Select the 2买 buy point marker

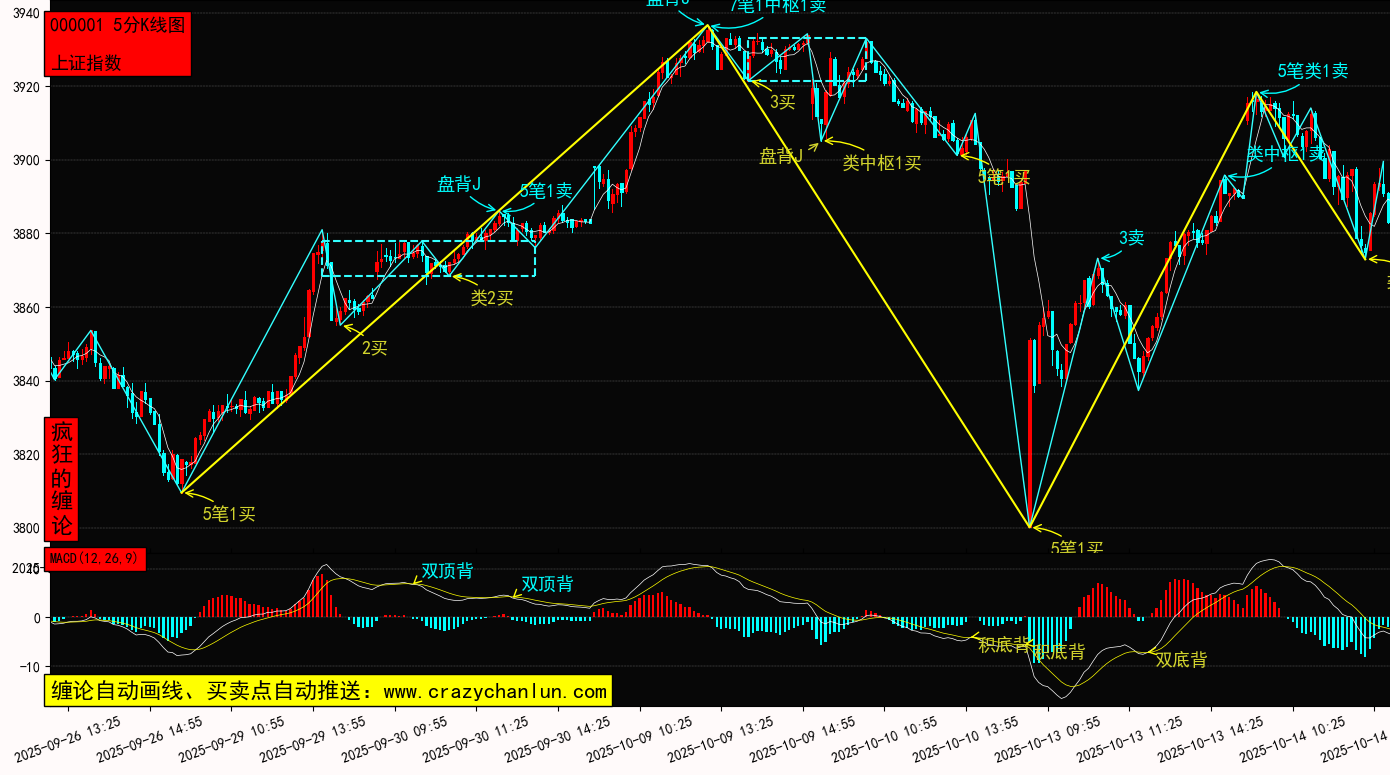[374, 348]
